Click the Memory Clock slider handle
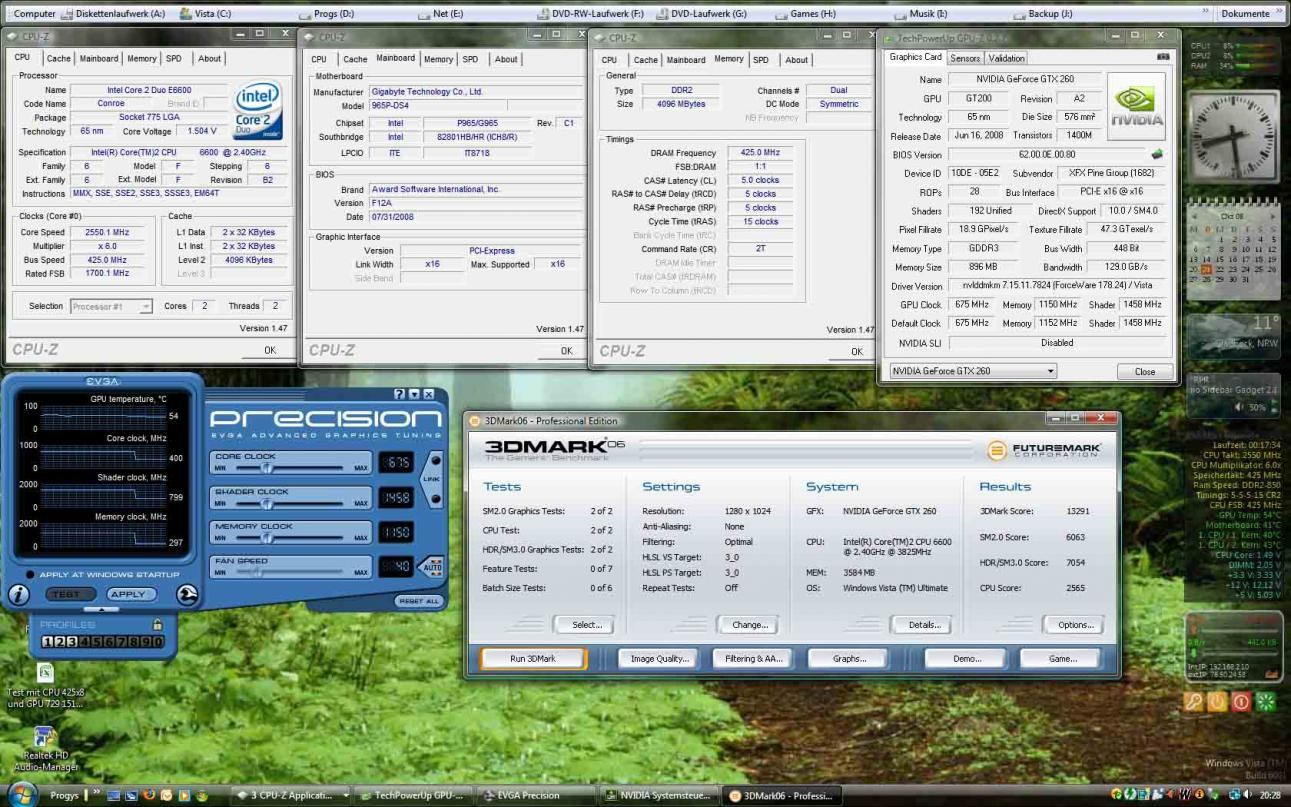This screenshot has height=807, width=1291. coord(266,538)
